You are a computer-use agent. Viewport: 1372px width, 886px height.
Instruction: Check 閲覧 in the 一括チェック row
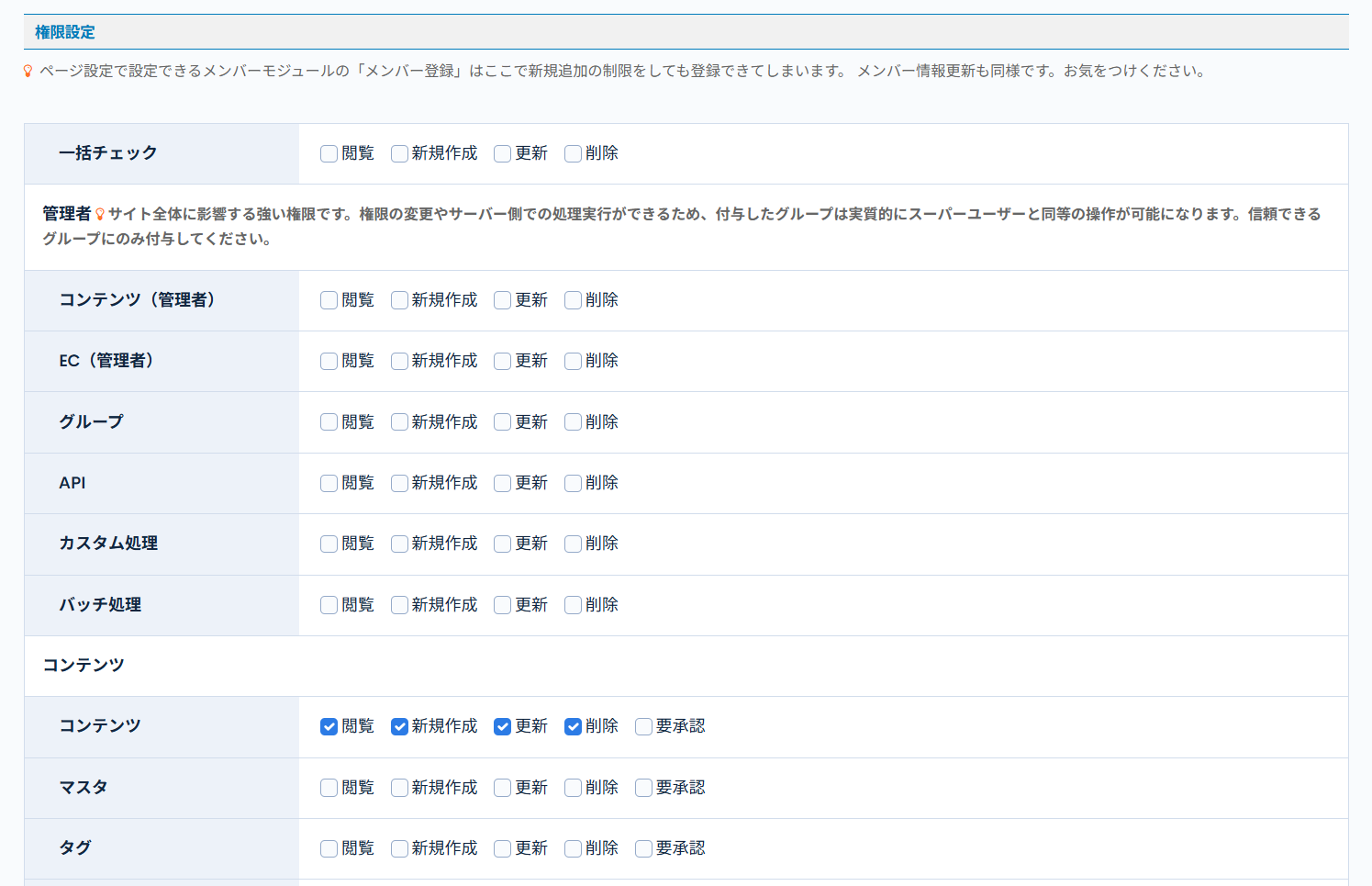329,153
